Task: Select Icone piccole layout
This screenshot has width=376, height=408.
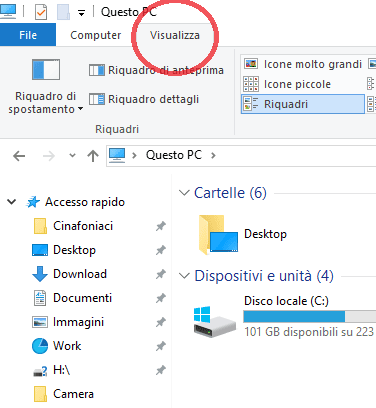Action: click(287, 84)
